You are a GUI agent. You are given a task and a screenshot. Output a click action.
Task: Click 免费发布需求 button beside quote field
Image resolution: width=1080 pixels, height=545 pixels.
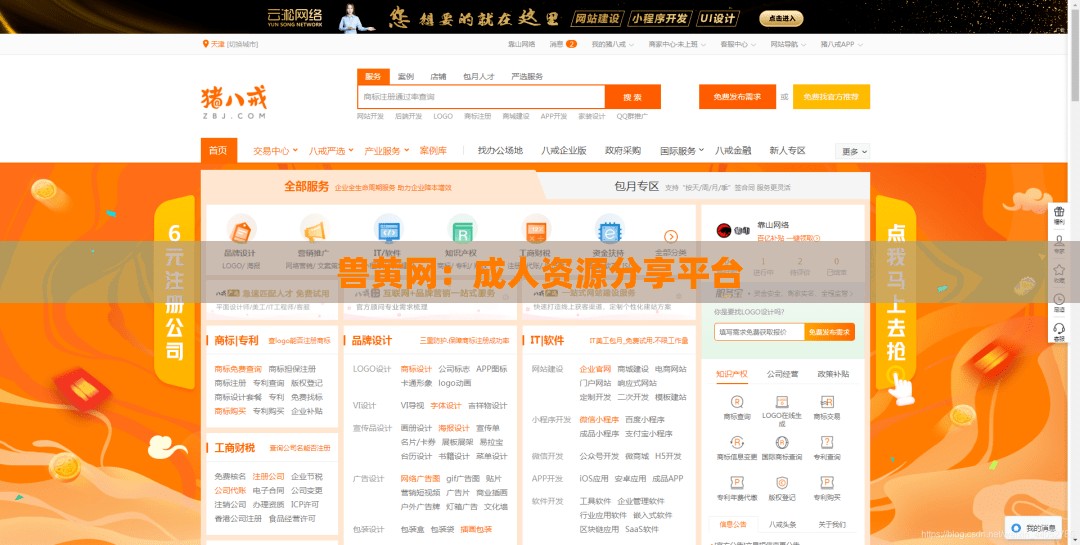click(830, 332)
